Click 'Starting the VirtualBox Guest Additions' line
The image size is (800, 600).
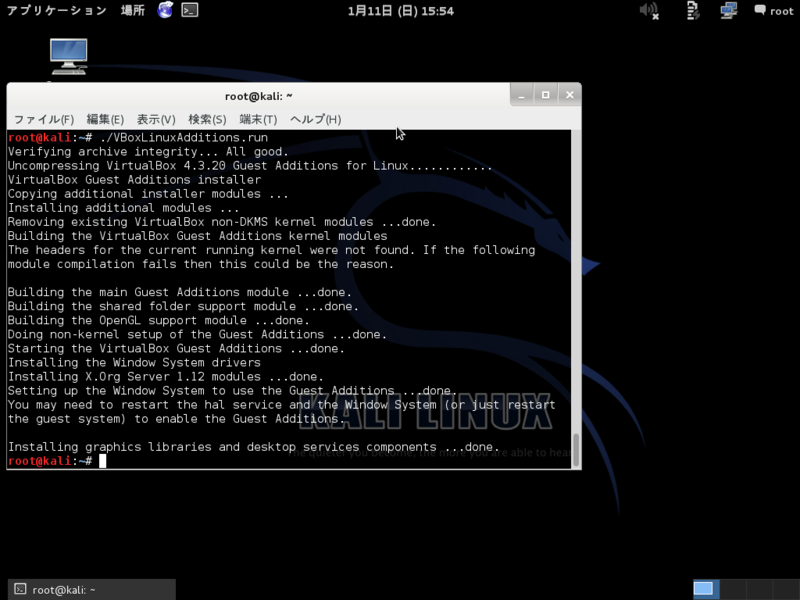click(x=176, y=348)
